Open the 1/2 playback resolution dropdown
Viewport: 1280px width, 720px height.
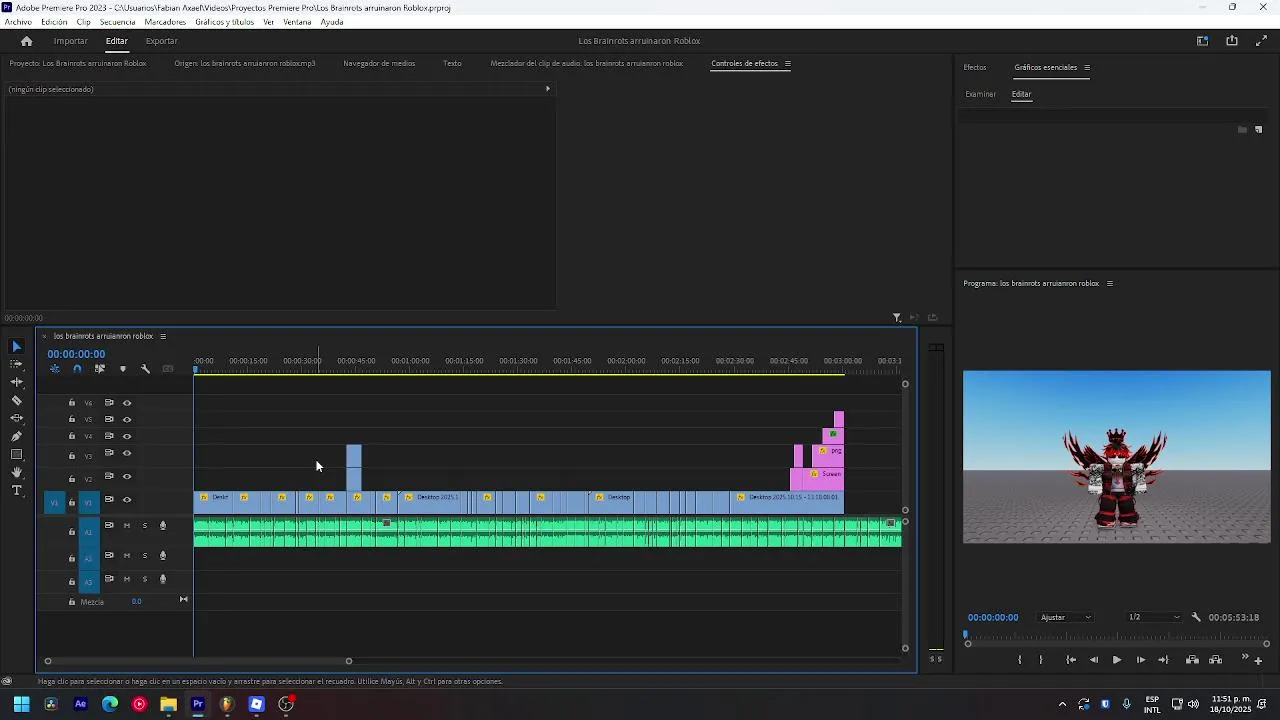tap(1154, 617)
